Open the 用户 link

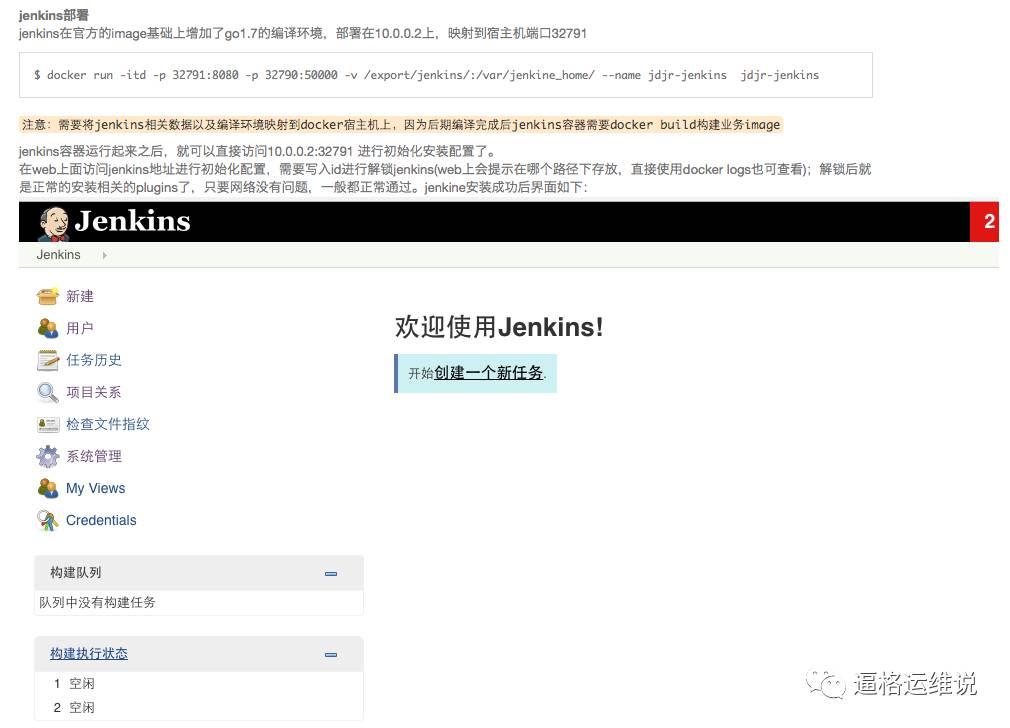[80, 328]
